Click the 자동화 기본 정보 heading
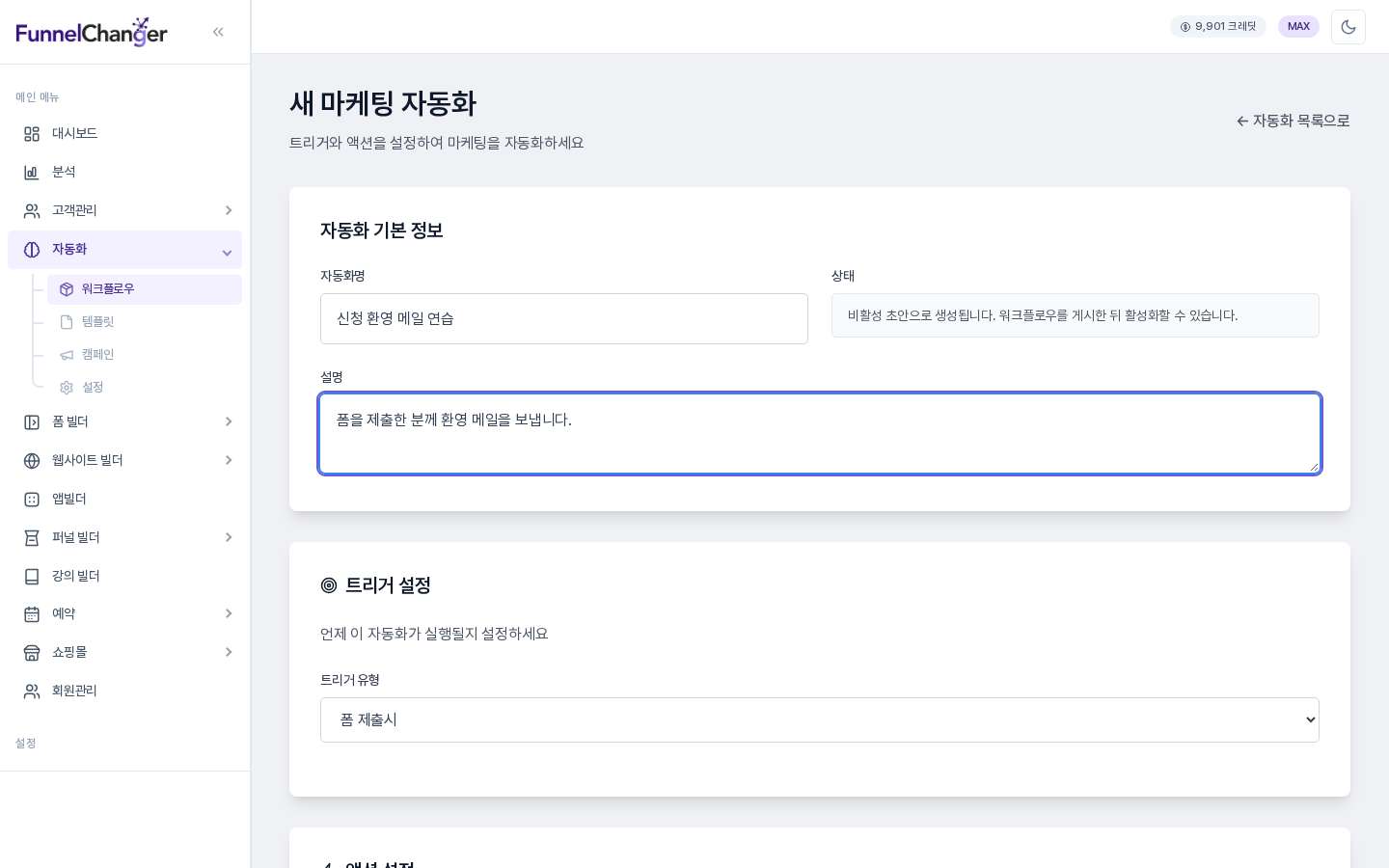Viewport: 1389px width, 868px height. click(382, 231)
